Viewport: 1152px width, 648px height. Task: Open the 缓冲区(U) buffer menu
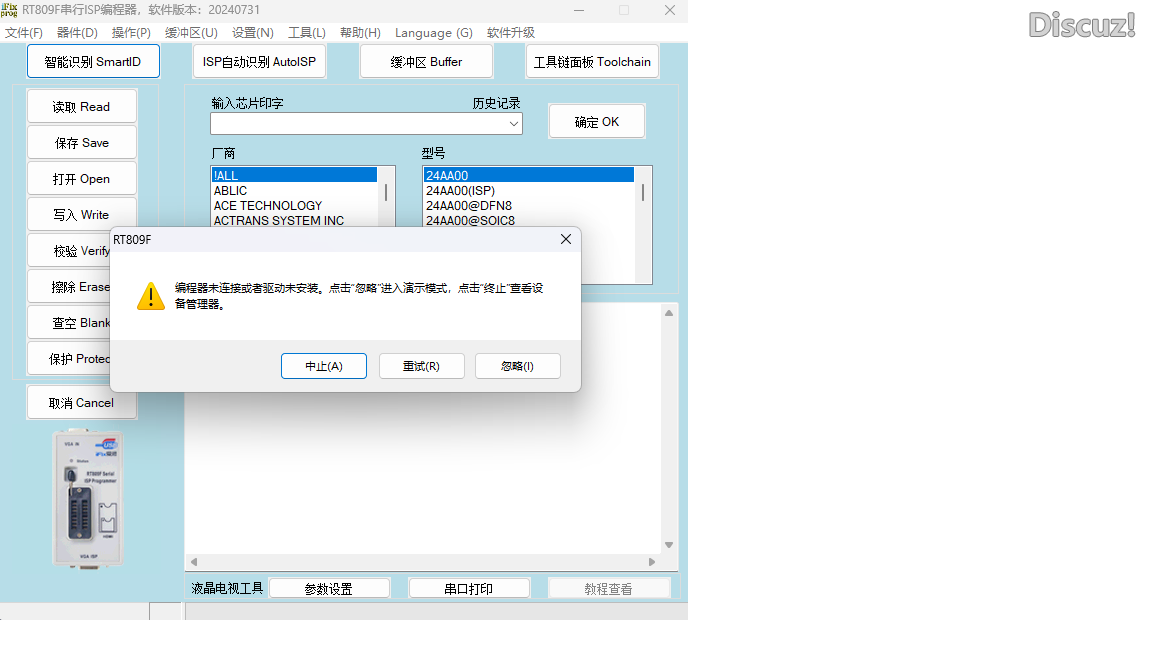pos(191,33)
